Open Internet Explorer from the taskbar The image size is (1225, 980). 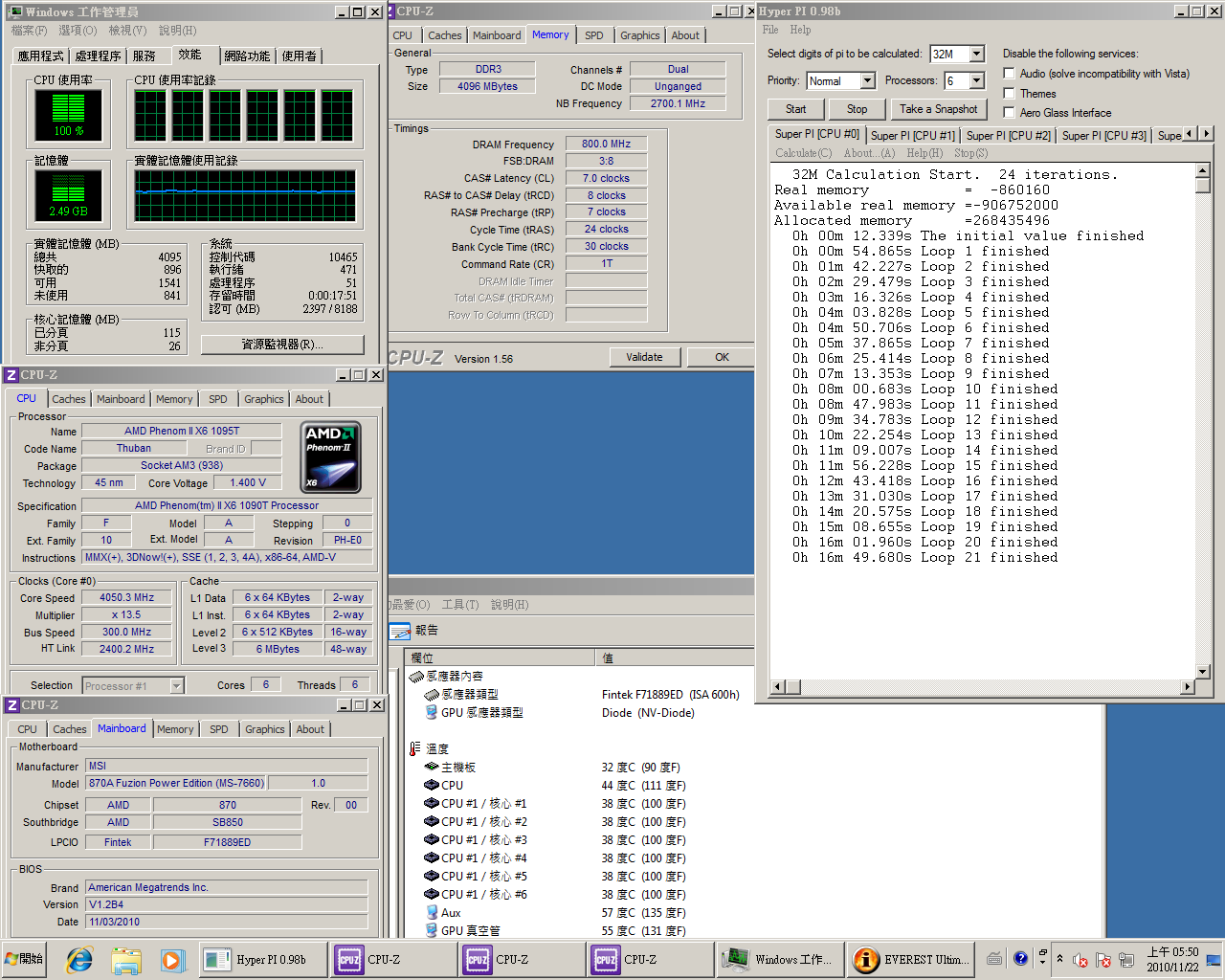(x=79, y=960)
